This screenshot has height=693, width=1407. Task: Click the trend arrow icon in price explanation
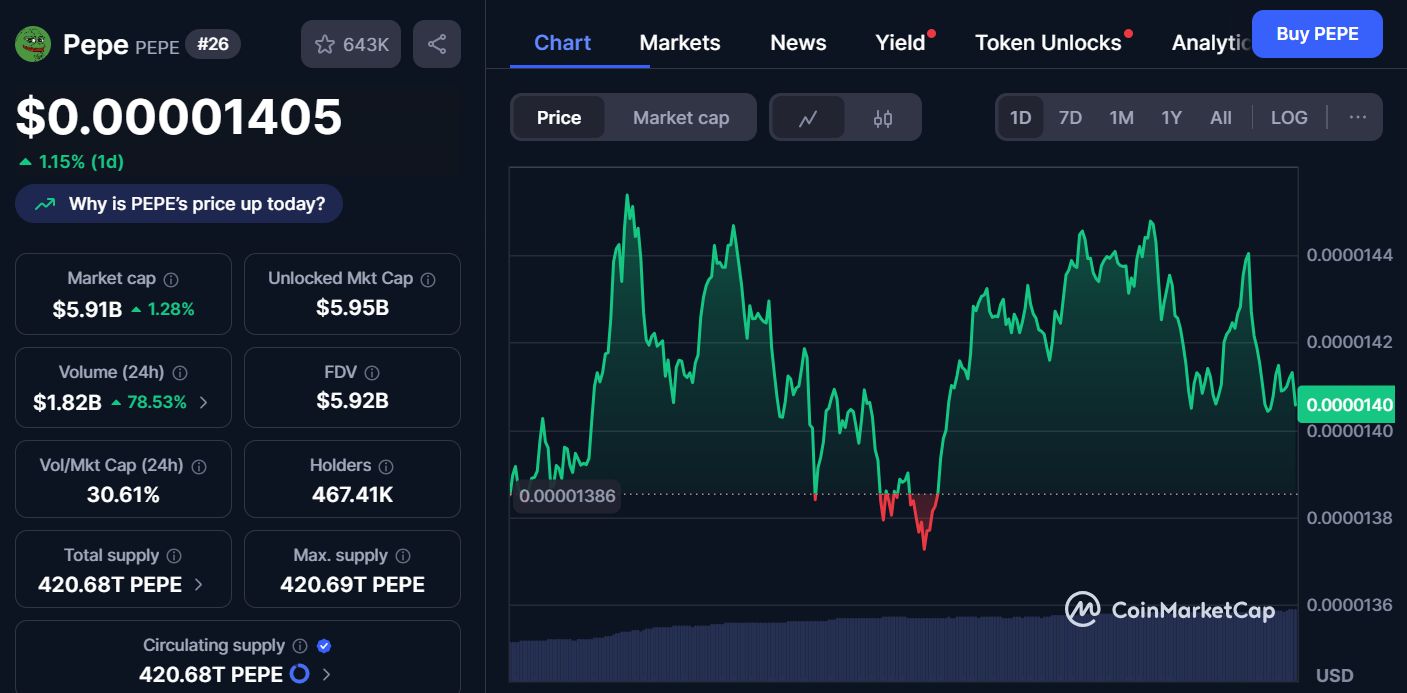45,204
